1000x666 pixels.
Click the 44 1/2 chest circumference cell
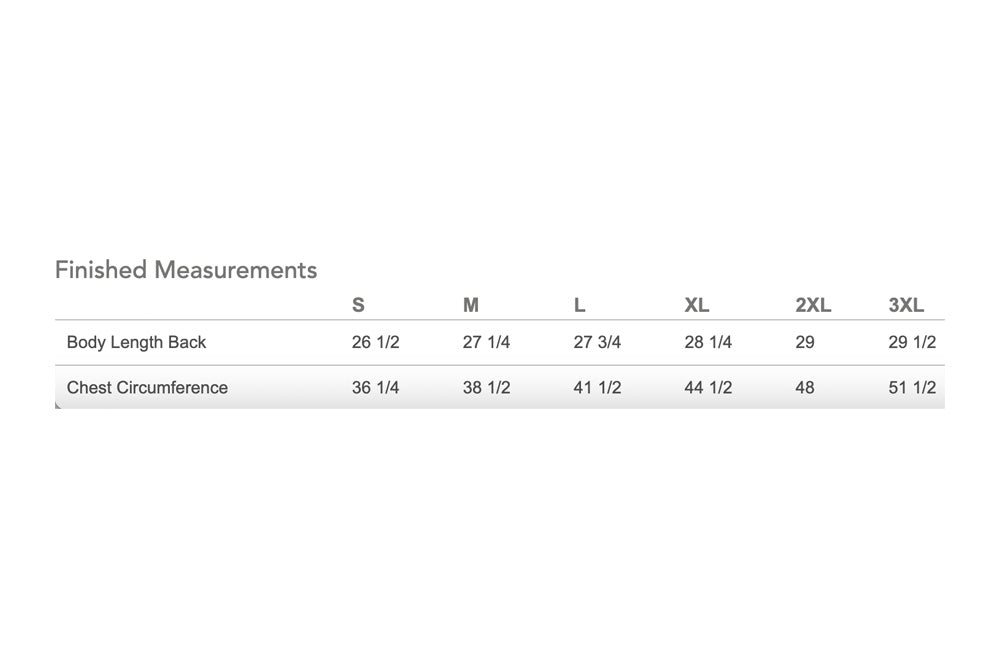708,387
